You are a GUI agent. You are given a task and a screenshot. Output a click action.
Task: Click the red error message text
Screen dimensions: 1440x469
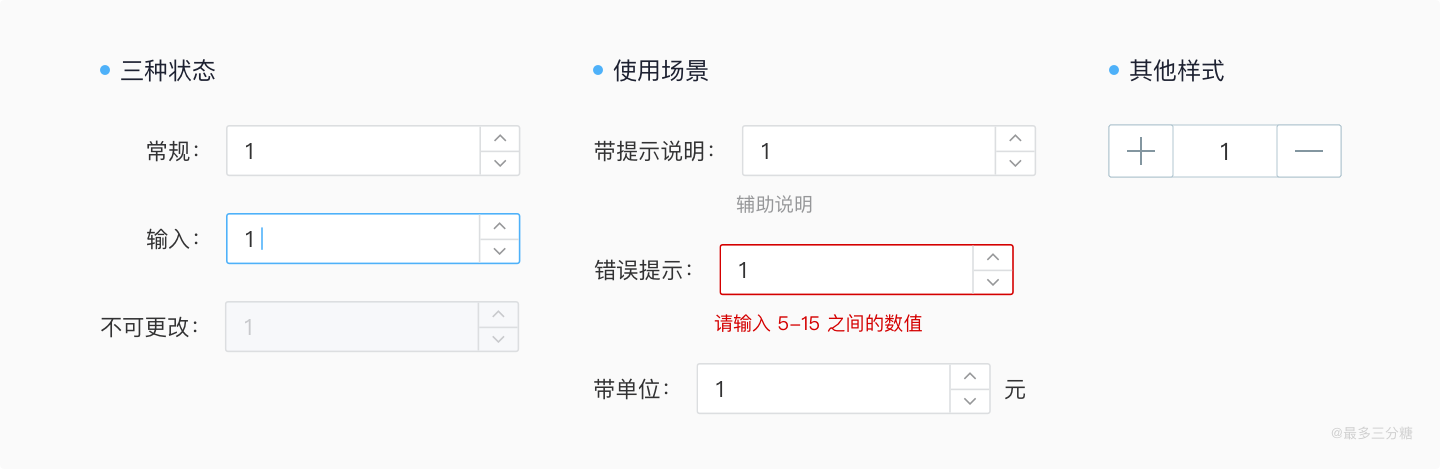pos(818,324)
